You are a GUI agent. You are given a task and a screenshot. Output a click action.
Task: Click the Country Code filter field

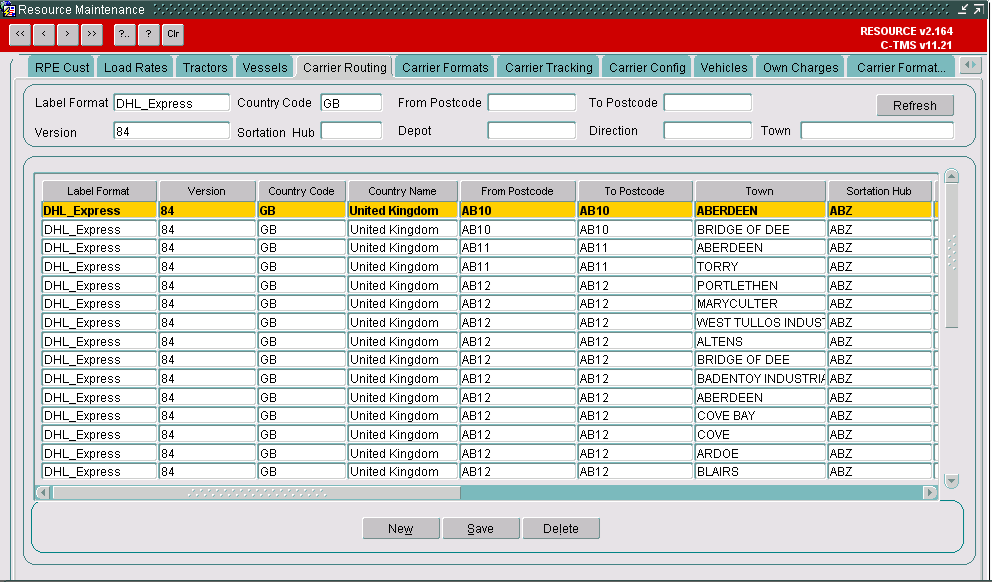[x=351, y=102]
